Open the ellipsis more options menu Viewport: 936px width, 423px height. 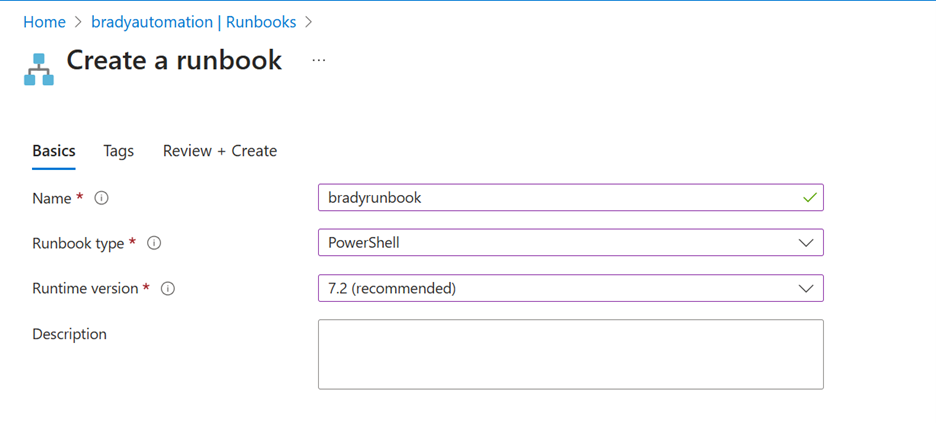coord(319,60)
